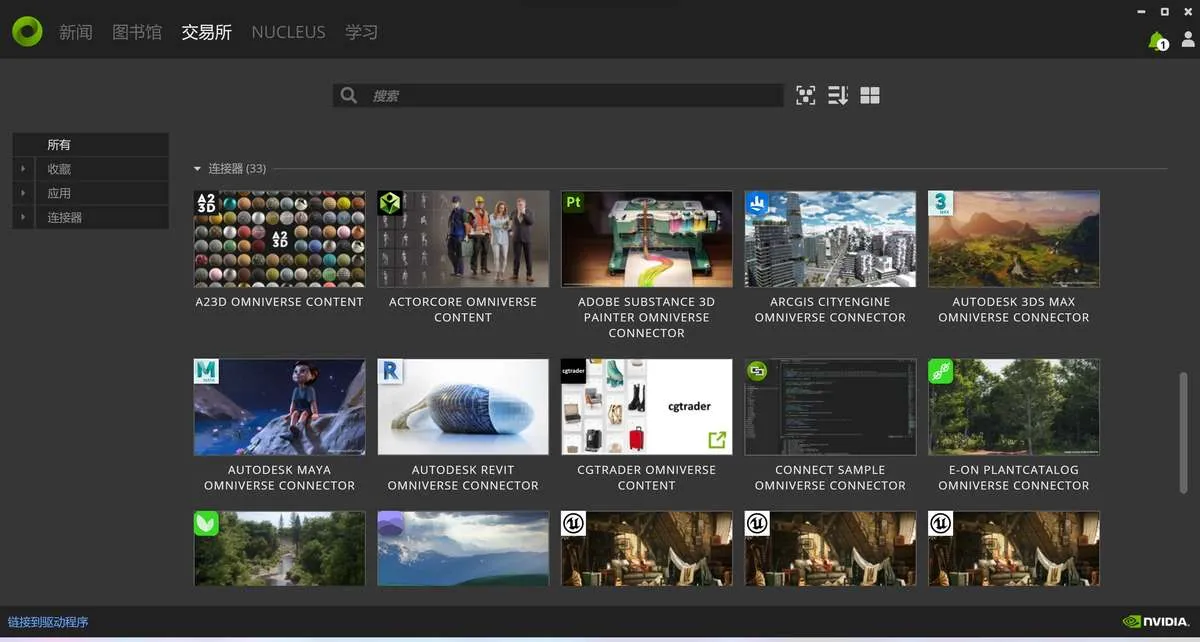The image size is (1200, 642).
Task: Click ADOBE SUBSTANCE 3D PAINTER connector title
Action: (x=647, y=317)
